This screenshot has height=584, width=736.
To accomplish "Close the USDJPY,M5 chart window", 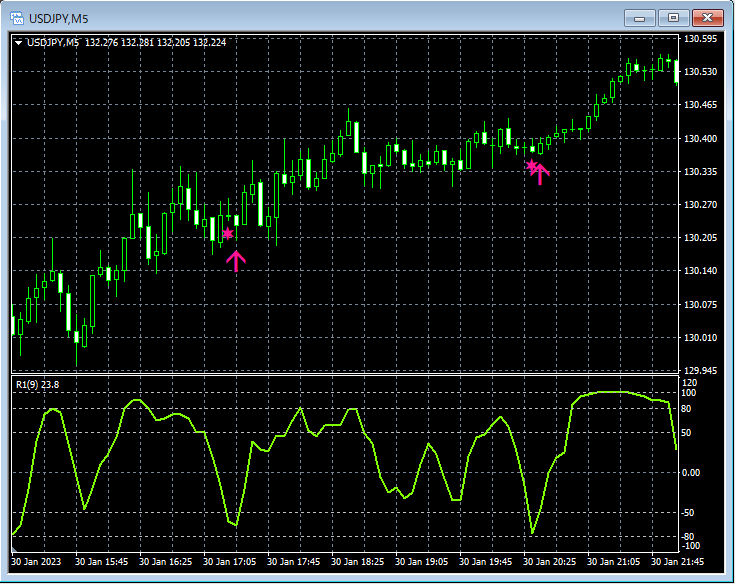I will pyautogui.click(x=707, y=18).
